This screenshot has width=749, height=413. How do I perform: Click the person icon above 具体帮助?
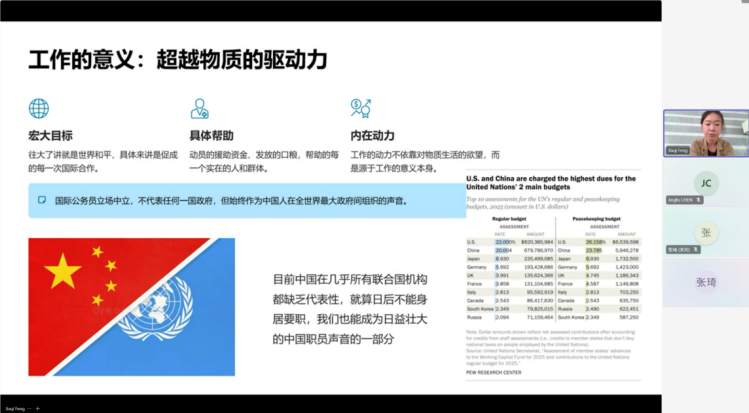200,108
